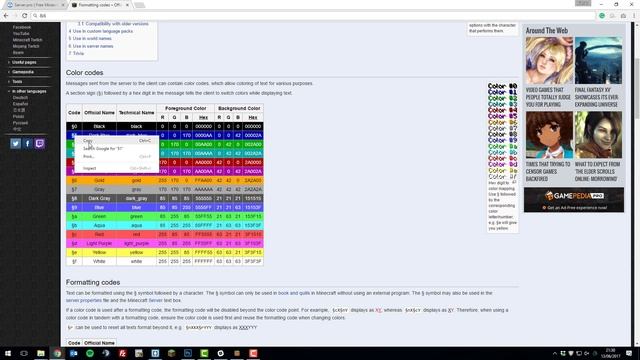The image size is (640, 360).
Task: Open the YouTube sidebar link
Action: pos(21,33)
